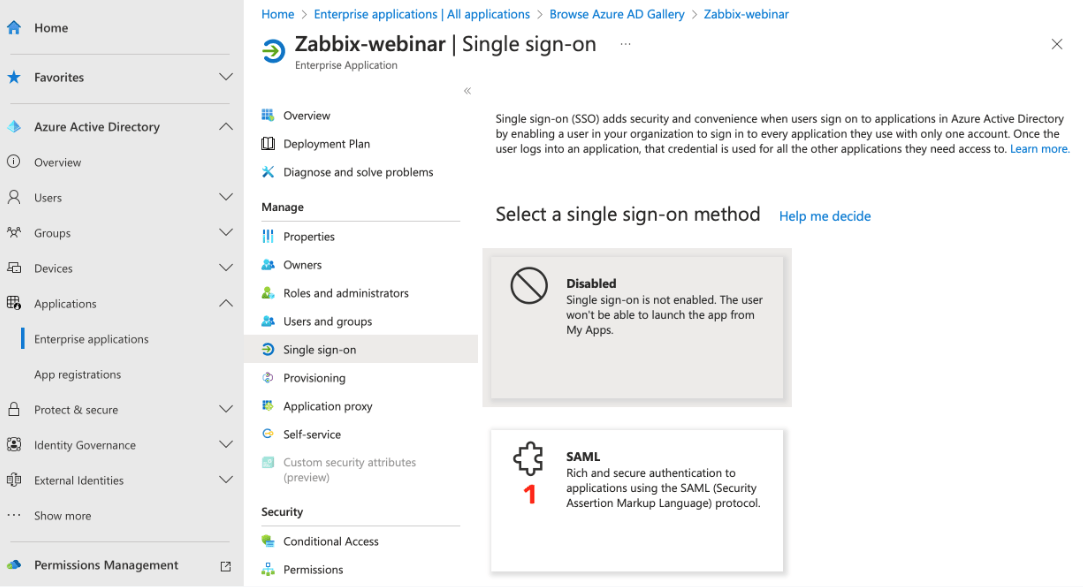Switch to Overview in the application menu
Screen dimensions: 1083x587
[305, 115]
